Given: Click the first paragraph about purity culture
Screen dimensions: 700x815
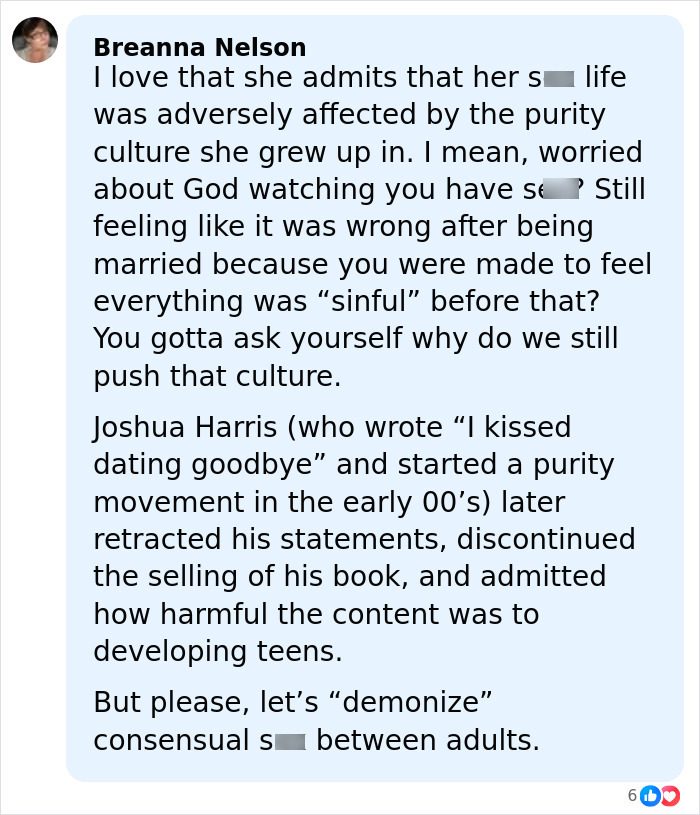Looking at the screenshot, I should pyautogui.click(x=370, y=226).
